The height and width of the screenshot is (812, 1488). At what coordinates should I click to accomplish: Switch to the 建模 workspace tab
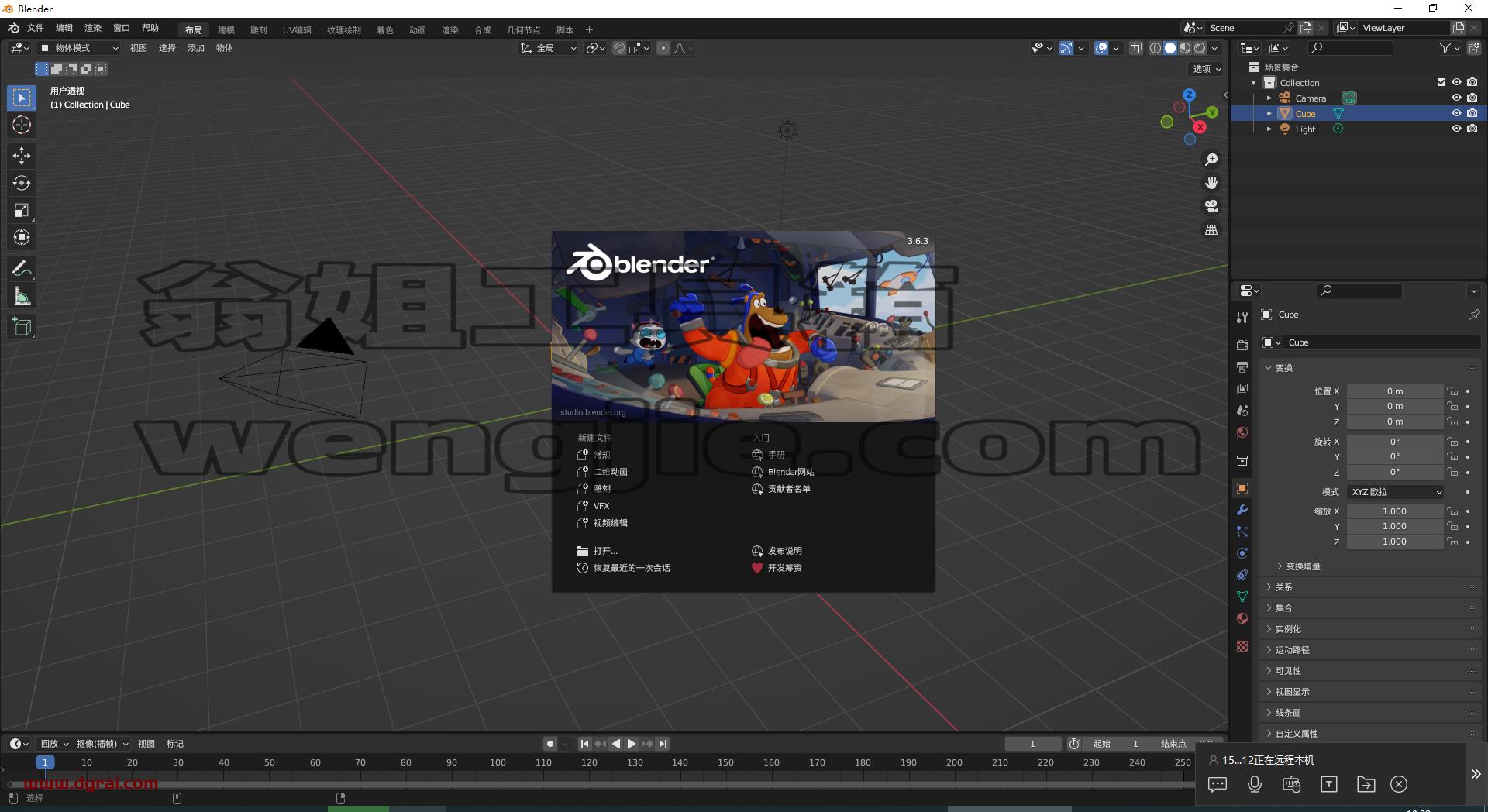226,30
